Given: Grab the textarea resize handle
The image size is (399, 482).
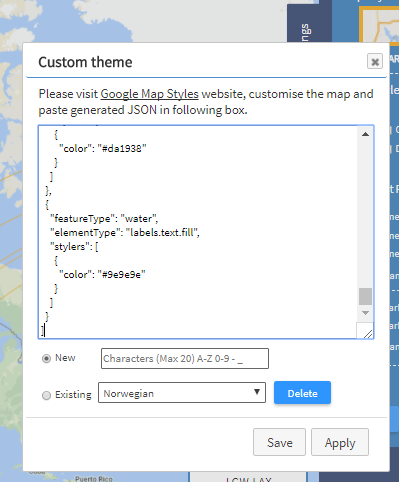Looking at the screenshot, I should click(x=368, y=334).
